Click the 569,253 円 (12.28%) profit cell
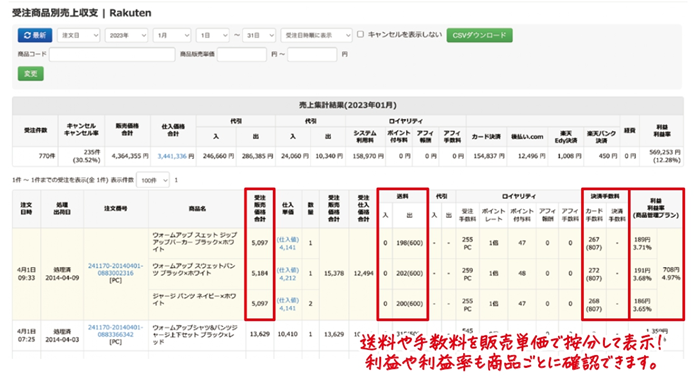 coord(662,156)
